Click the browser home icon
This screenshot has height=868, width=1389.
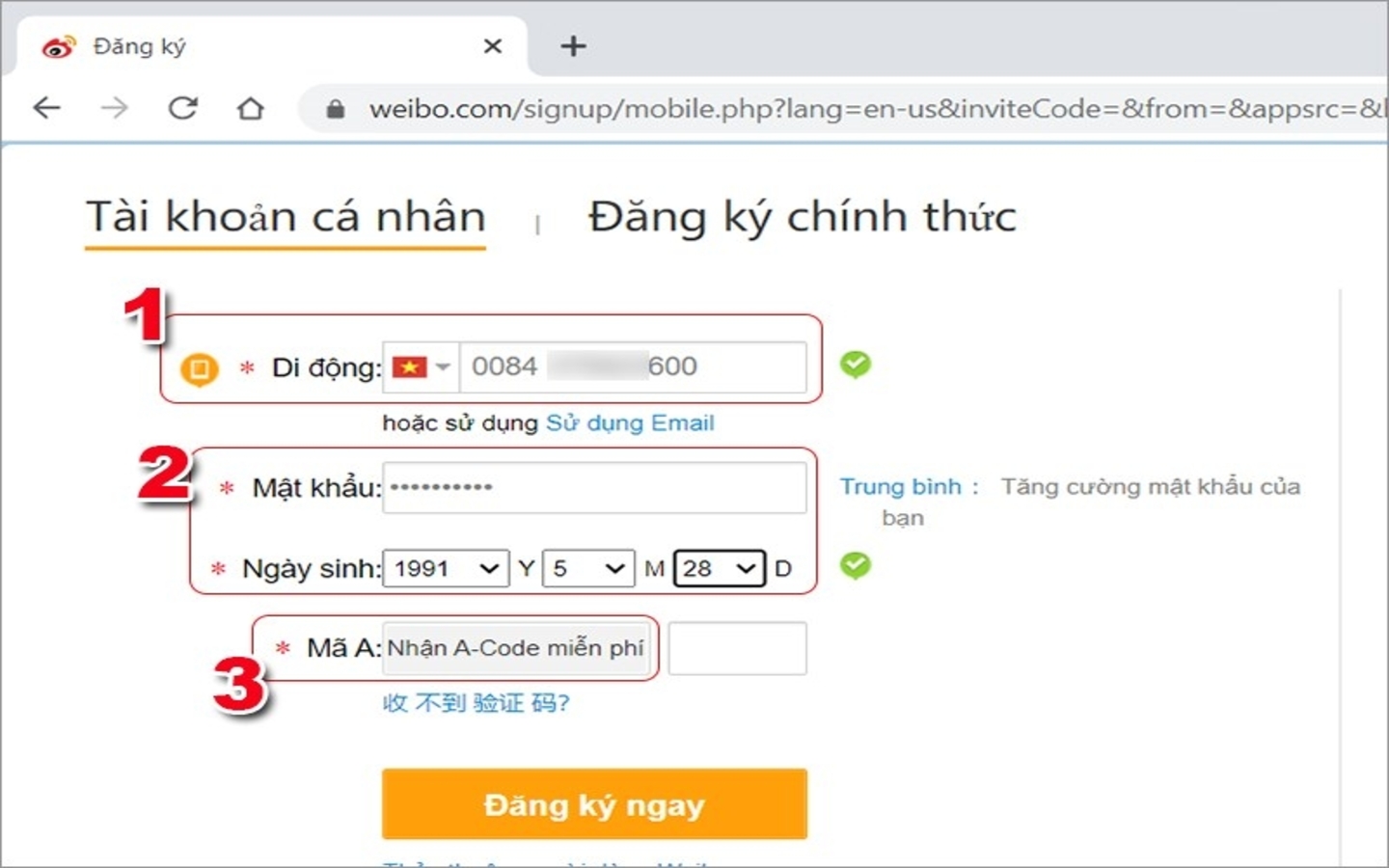[251, 107]
